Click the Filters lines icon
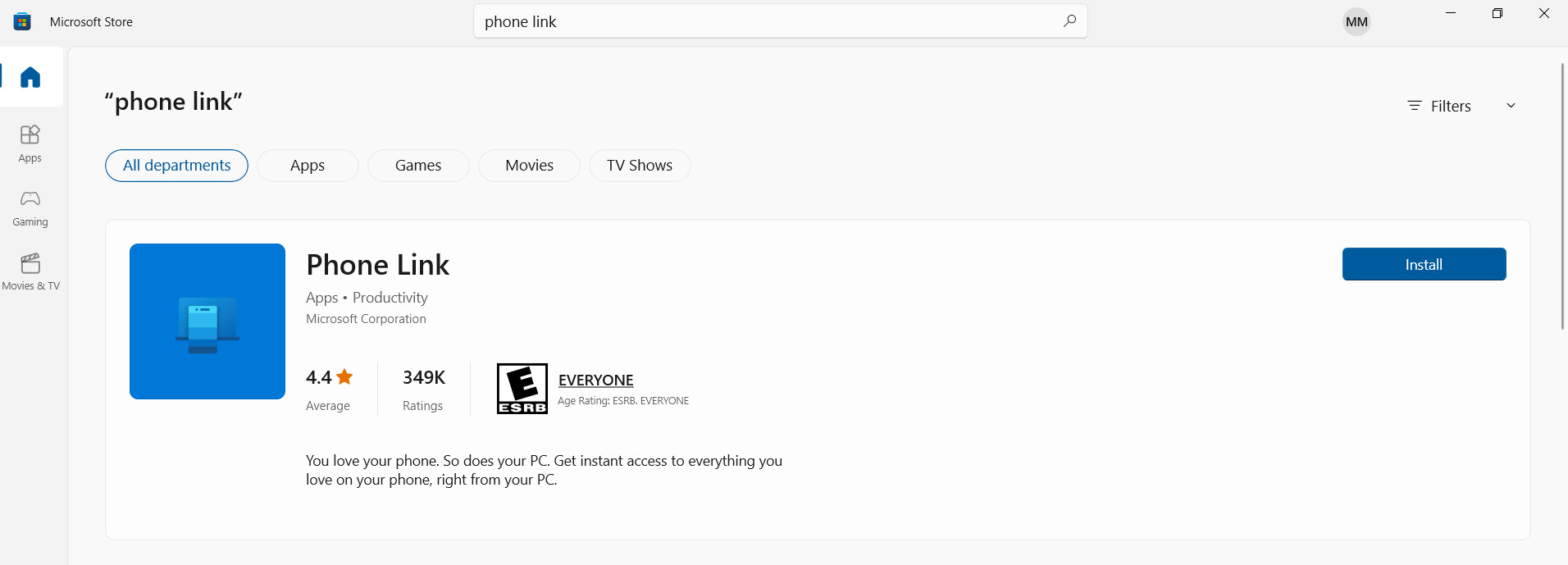 pos(1415,106)
